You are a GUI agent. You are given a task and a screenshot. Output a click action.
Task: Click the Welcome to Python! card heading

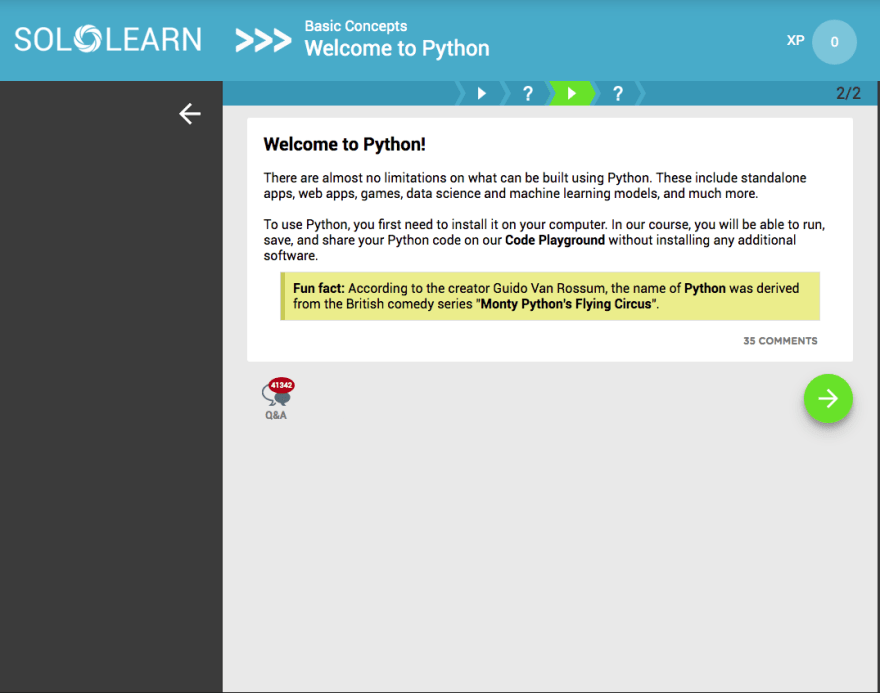tap(345, 144)
